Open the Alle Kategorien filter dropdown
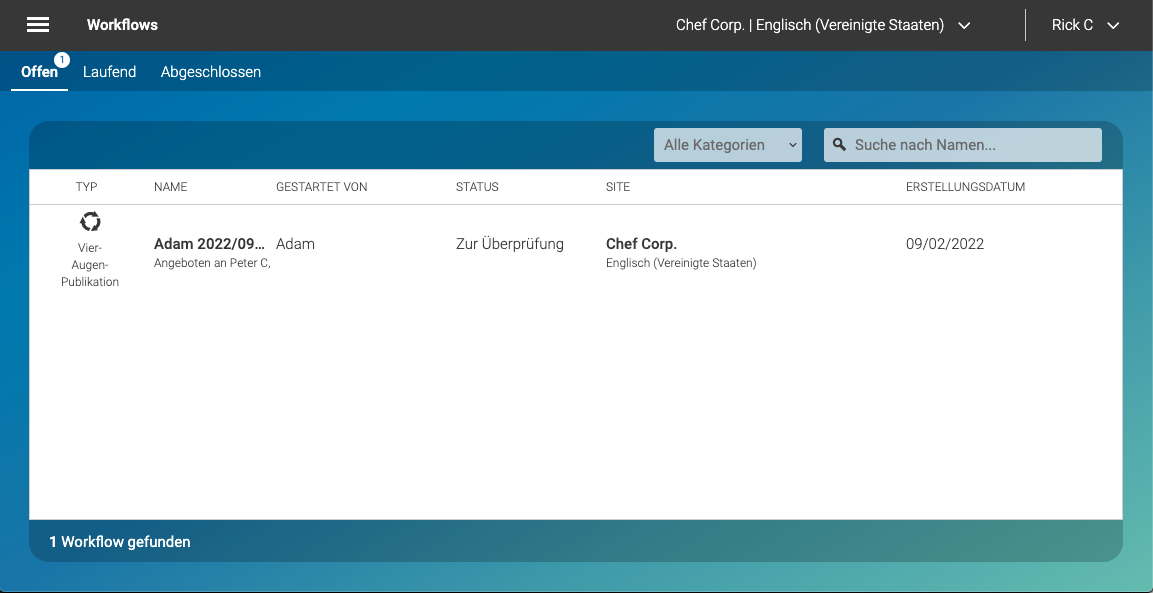This screenshot has height=593, width=1153. click(x=727, y=144)
